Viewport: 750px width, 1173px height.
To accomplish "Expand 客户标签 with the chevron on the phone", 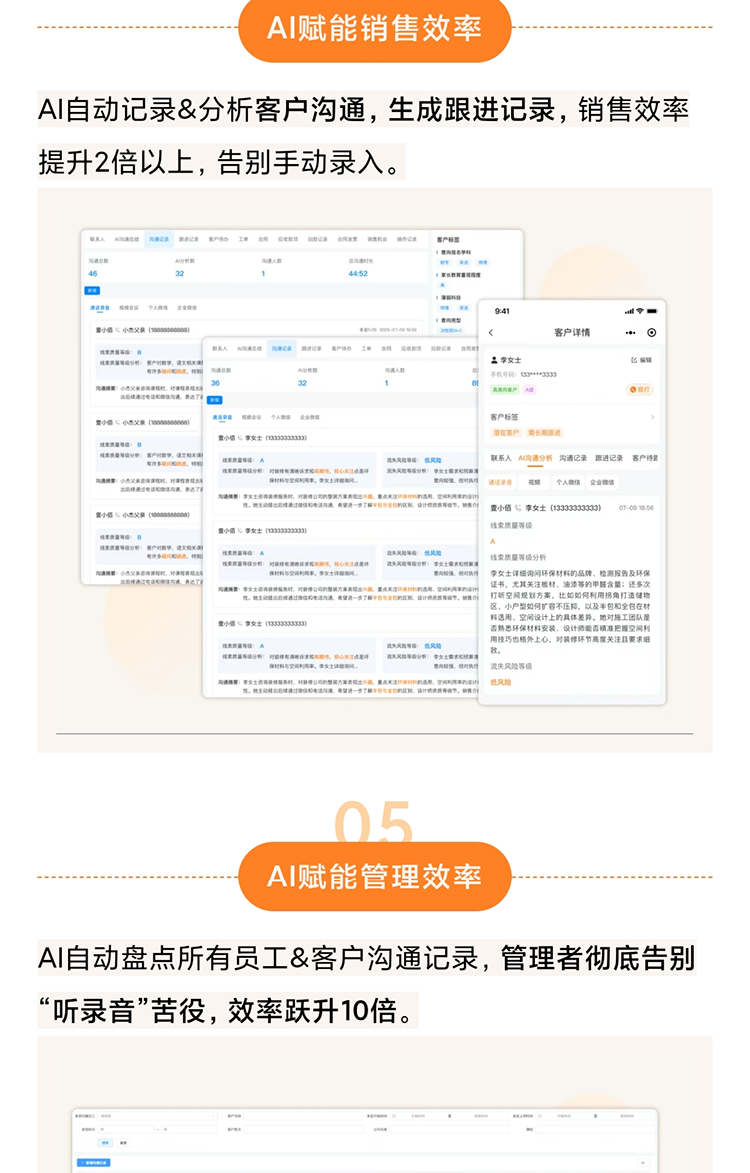I will (x=652, y=417).
